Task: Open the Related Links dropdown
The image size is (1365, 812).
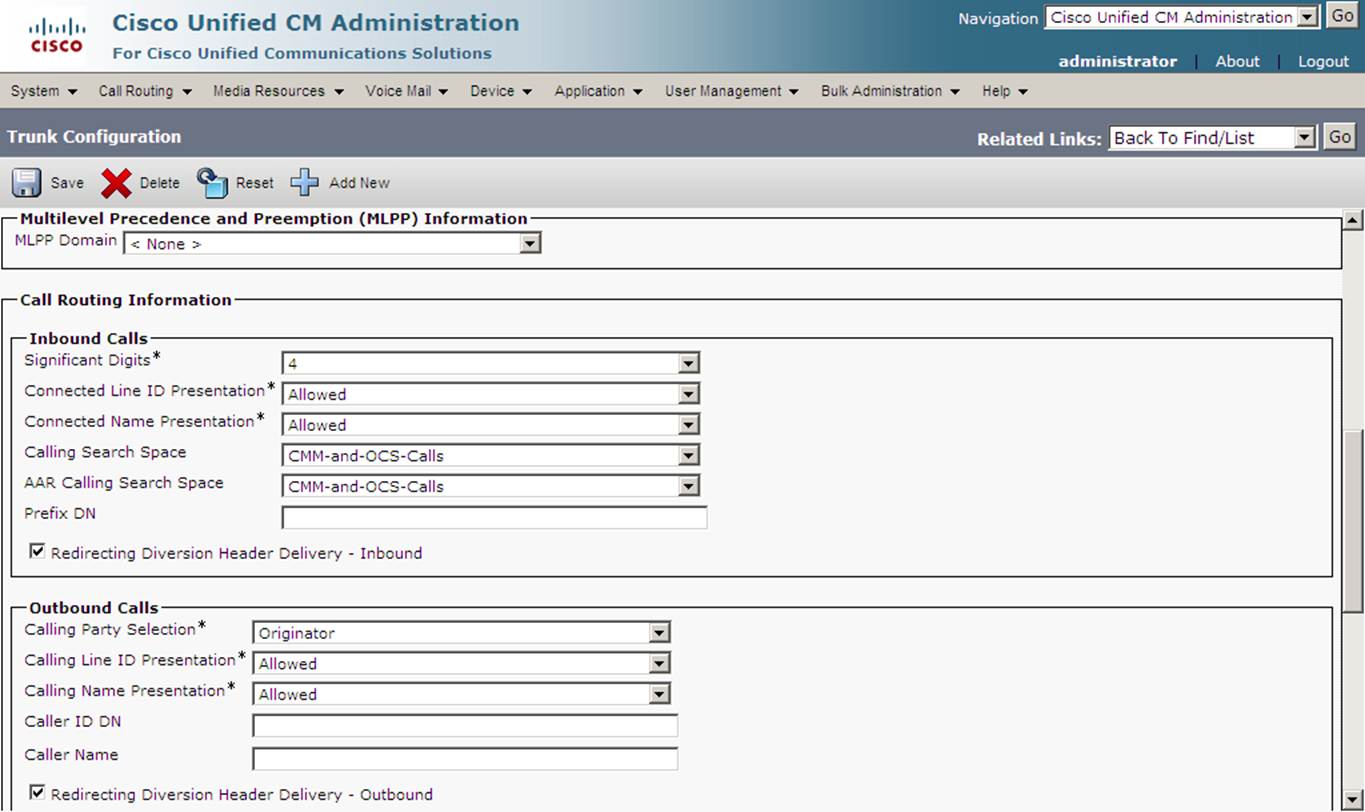Action: click(1212, 138)
